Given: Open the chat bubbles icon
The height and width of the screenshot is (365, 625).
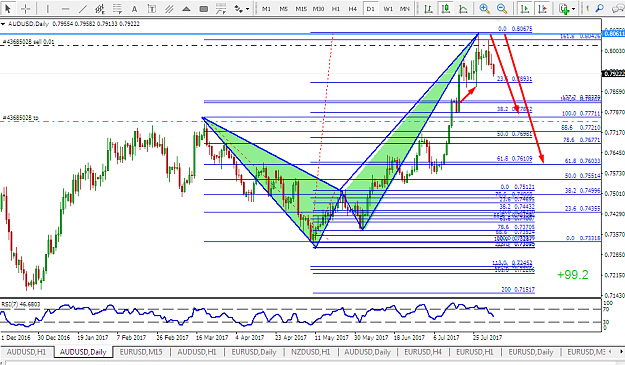Looking at the screenshot, I should pyautogui.click(x=617, y=8).
